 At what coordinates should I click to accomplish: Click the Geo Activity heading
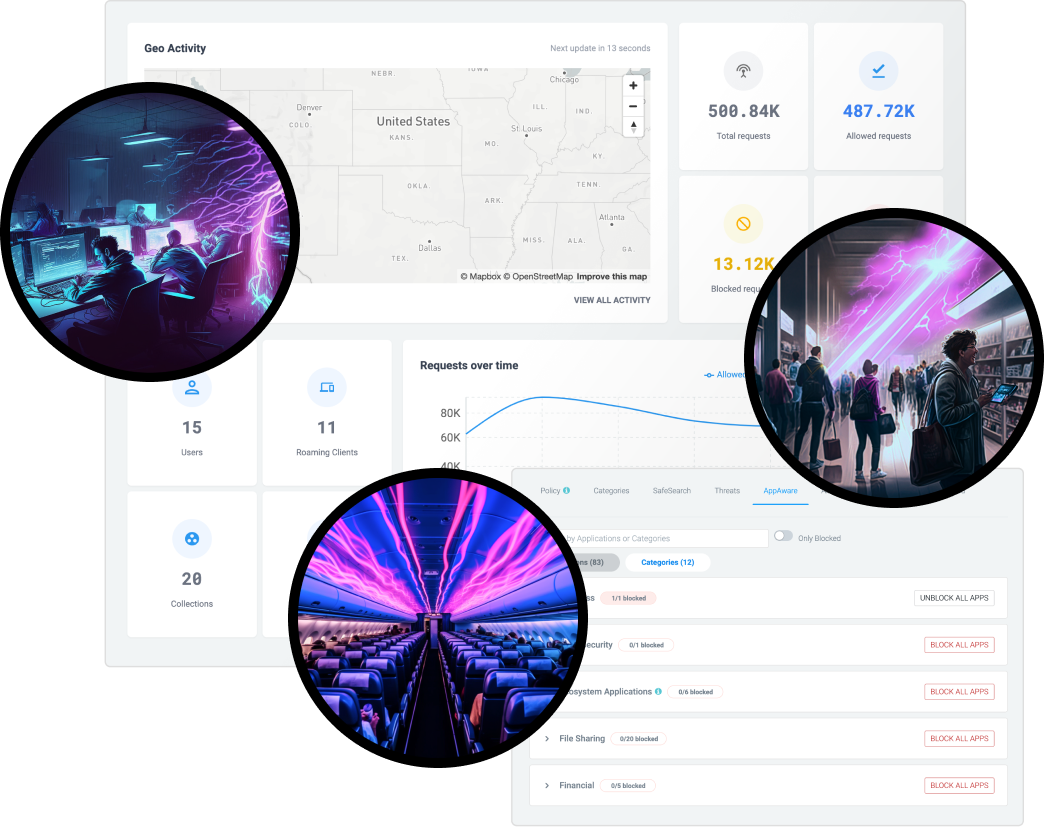175,49
